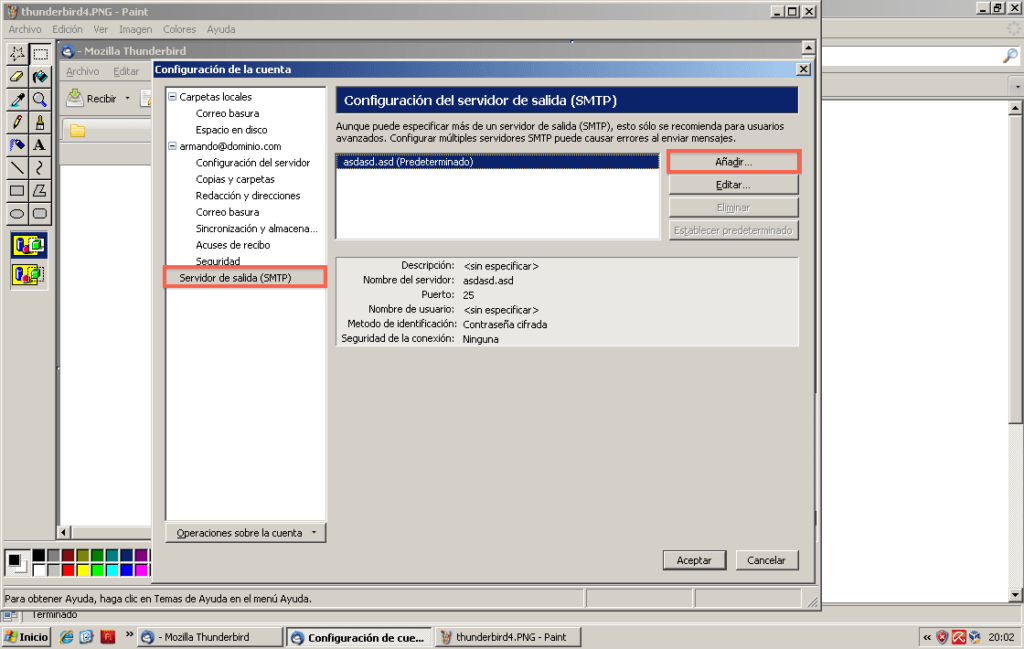Click the Añadir button
Viewport: 1024px width, 649px height.
click(733, 161)
